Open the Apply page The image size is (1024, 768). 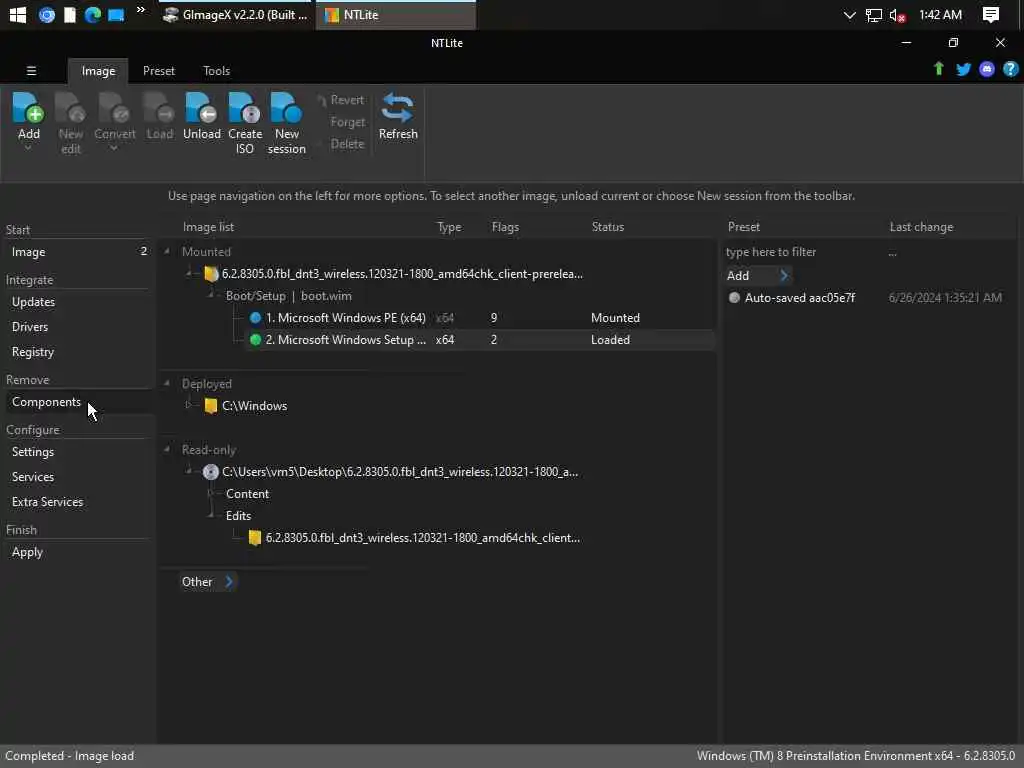(x=27, y=552)
